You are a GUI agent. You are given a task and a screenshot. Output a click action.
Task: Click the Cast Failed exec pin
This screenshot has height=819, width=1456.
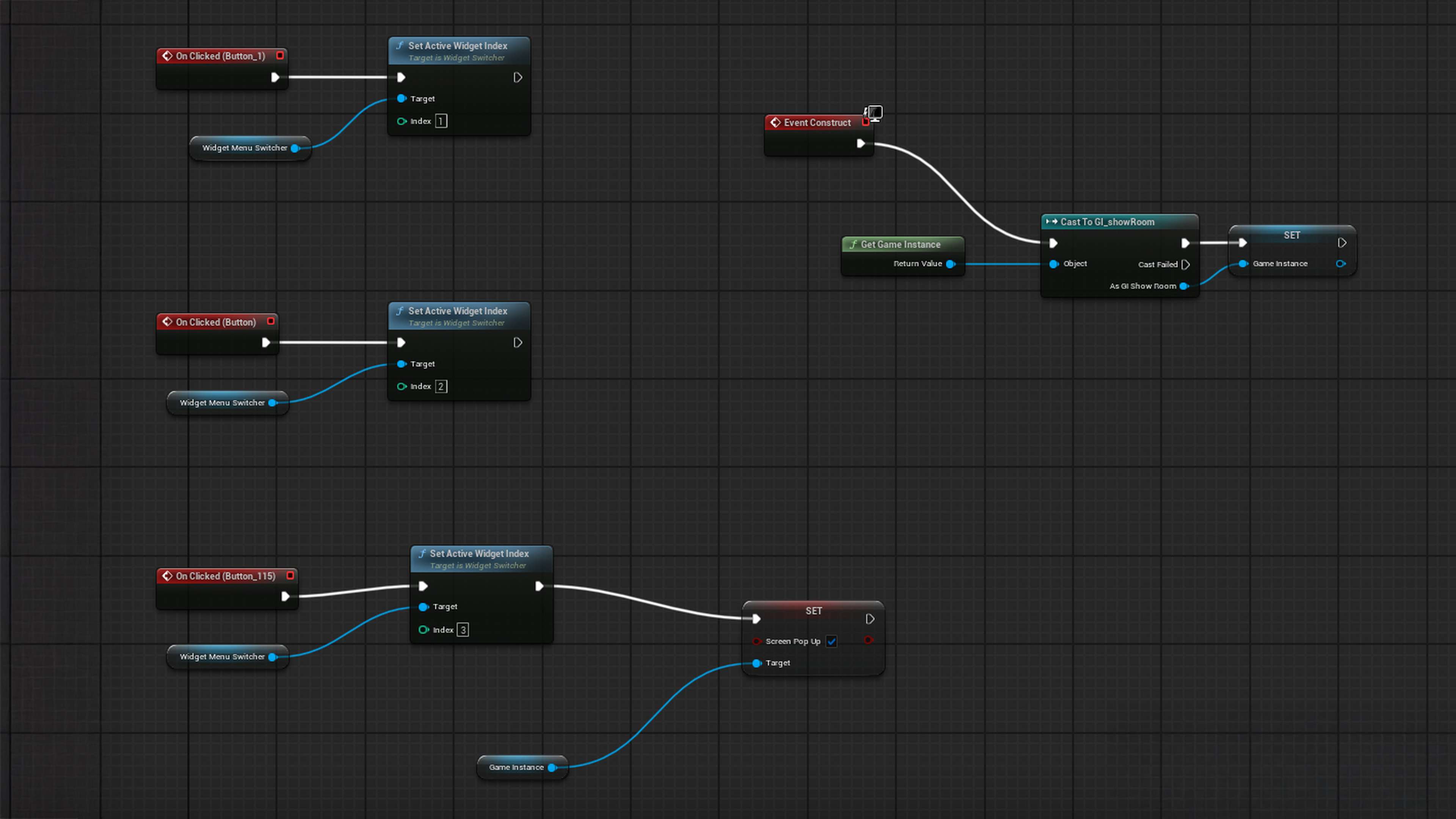(x=1186, y=265)
